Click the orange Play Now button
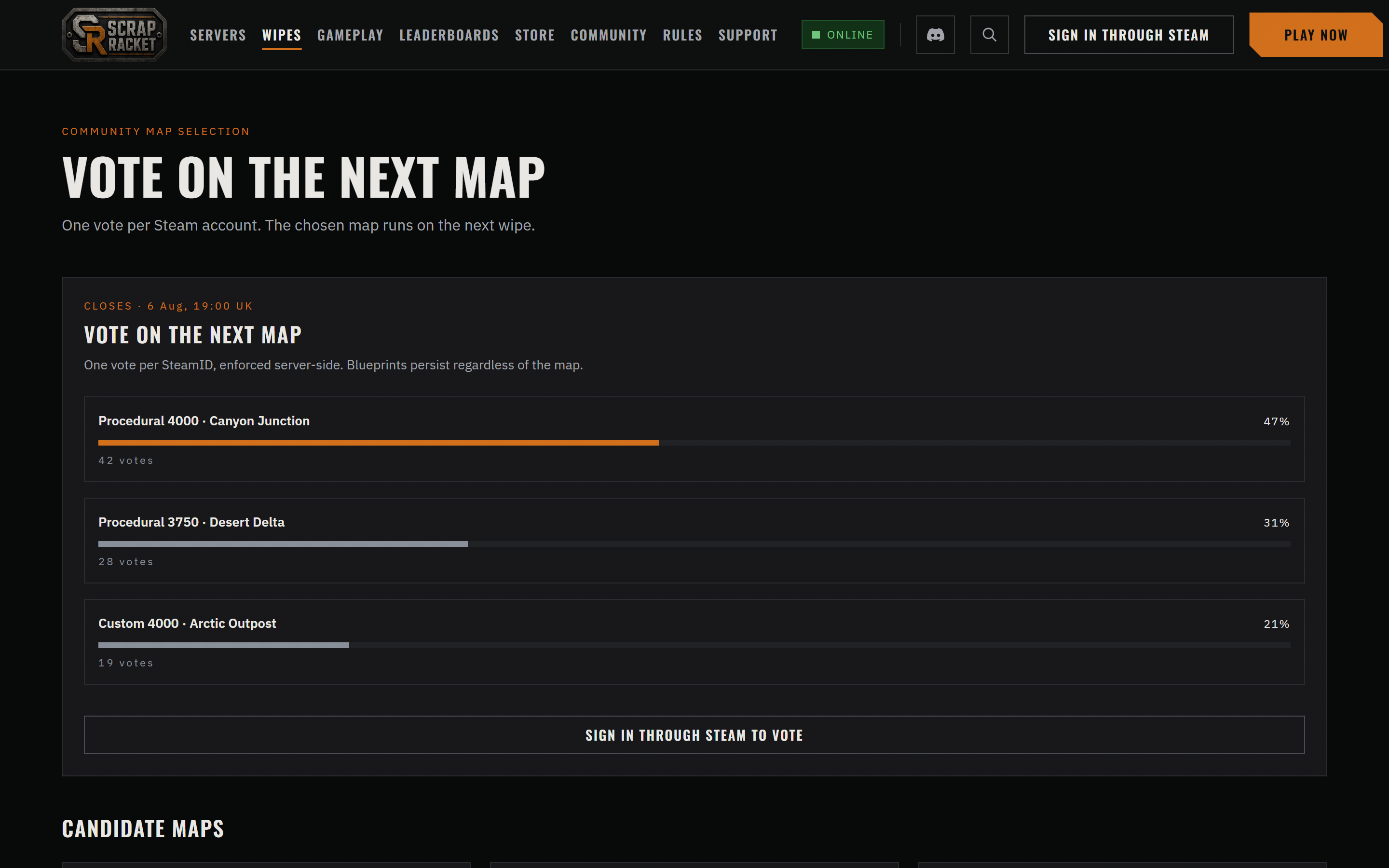Image resolution: width=1389 pixels, height=868 pixels. 1316,34
